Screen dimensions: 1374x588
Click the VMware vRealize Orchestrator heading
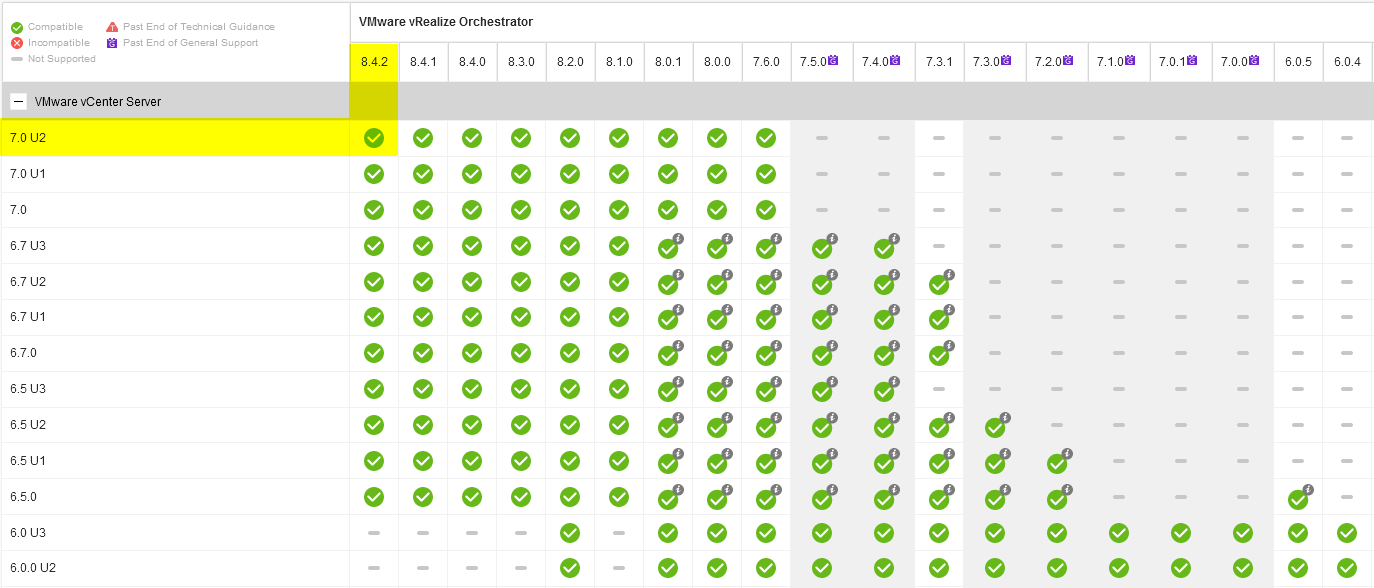tap(446, 22)
